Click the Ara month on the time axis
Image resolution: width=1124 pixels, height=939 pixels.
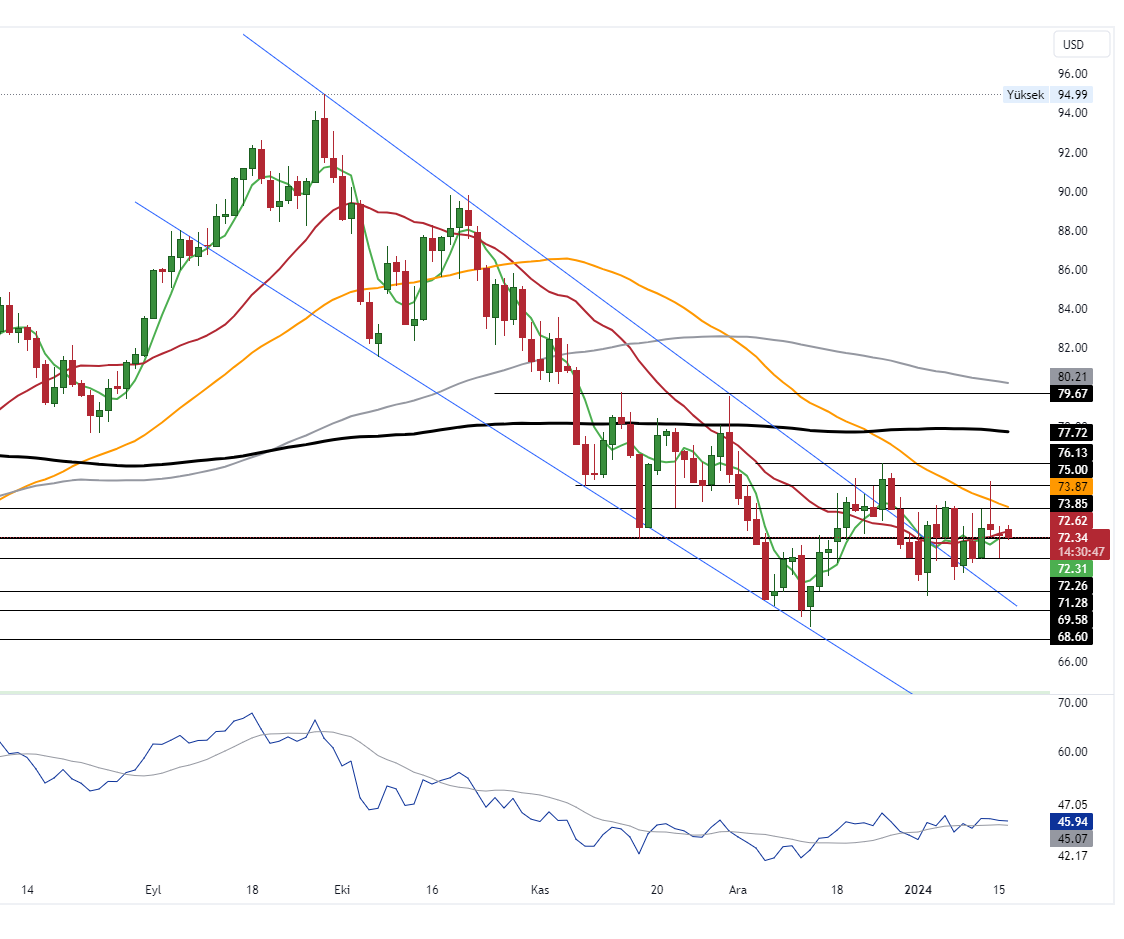point(738,890)
